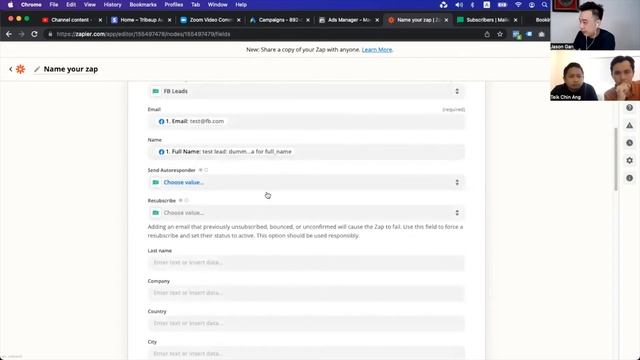Switch to the Subscribers MailerLite tab

coord(487,20)
